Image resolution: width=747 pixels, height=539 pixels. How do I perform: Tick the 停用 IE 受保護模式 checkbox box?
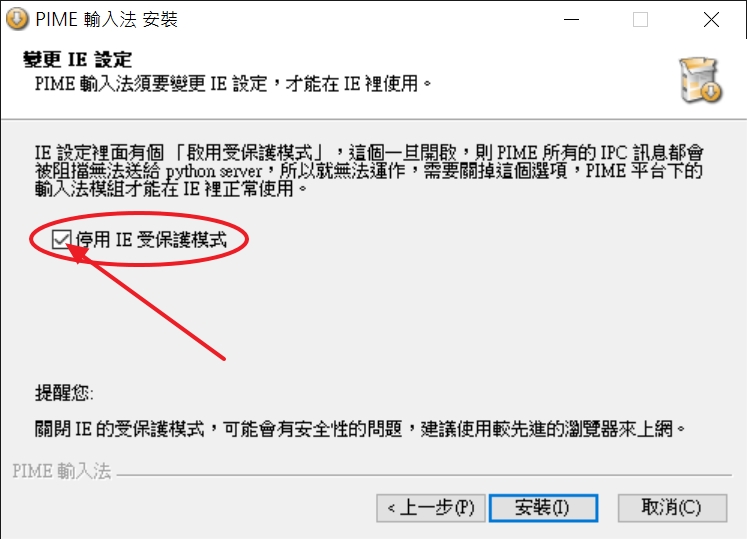point(61,239)
